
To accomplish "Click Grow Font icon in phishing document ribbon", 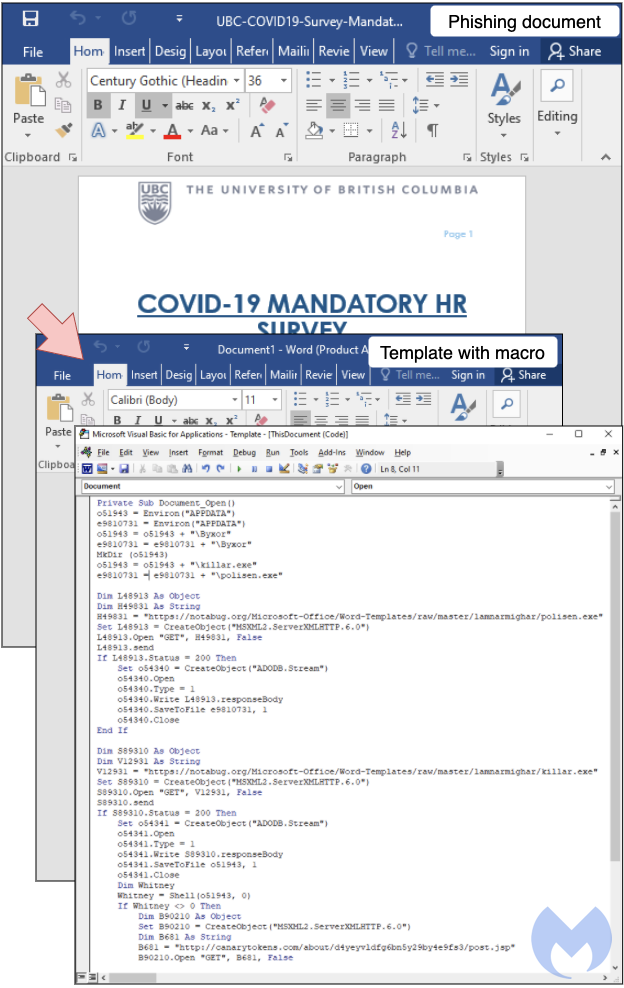I will 256,131.
